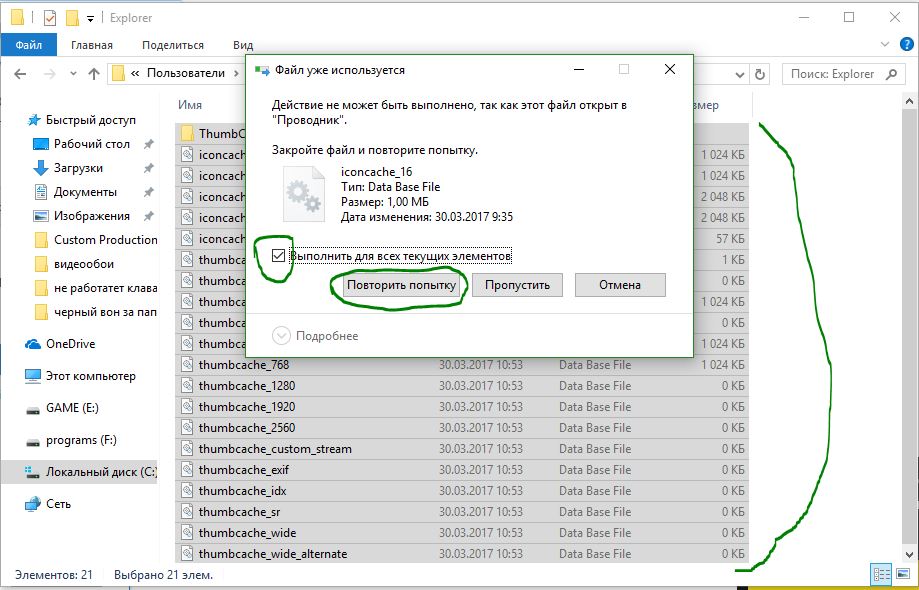Go up one folder level with Up arrow
The height and width of the screenshot is (590, 919).
coord(94,74)
